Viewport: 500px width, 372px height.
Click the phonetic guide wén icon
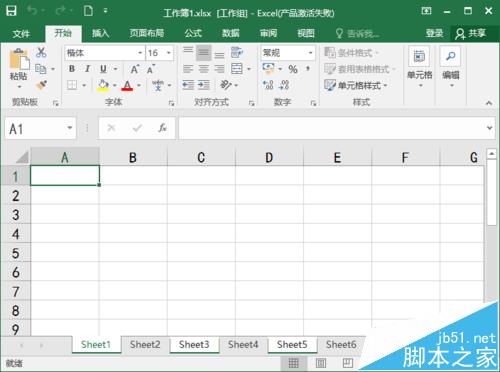point(158,85)
